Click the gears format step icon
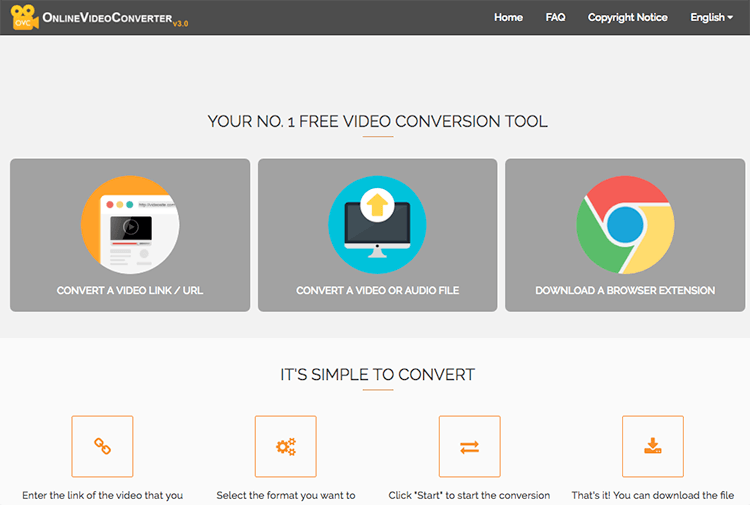The width and height of the screenshot is (750, 505). 286,446
